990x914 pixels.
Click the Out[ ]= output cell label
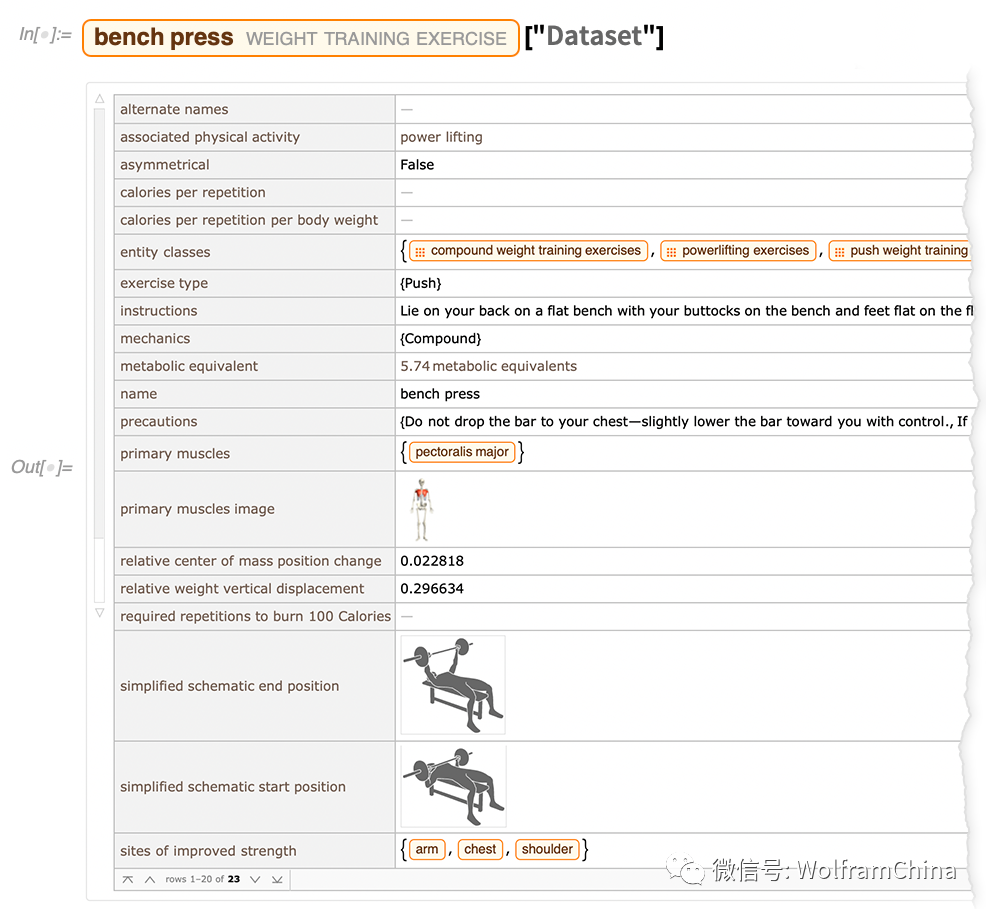coord(42,468)
